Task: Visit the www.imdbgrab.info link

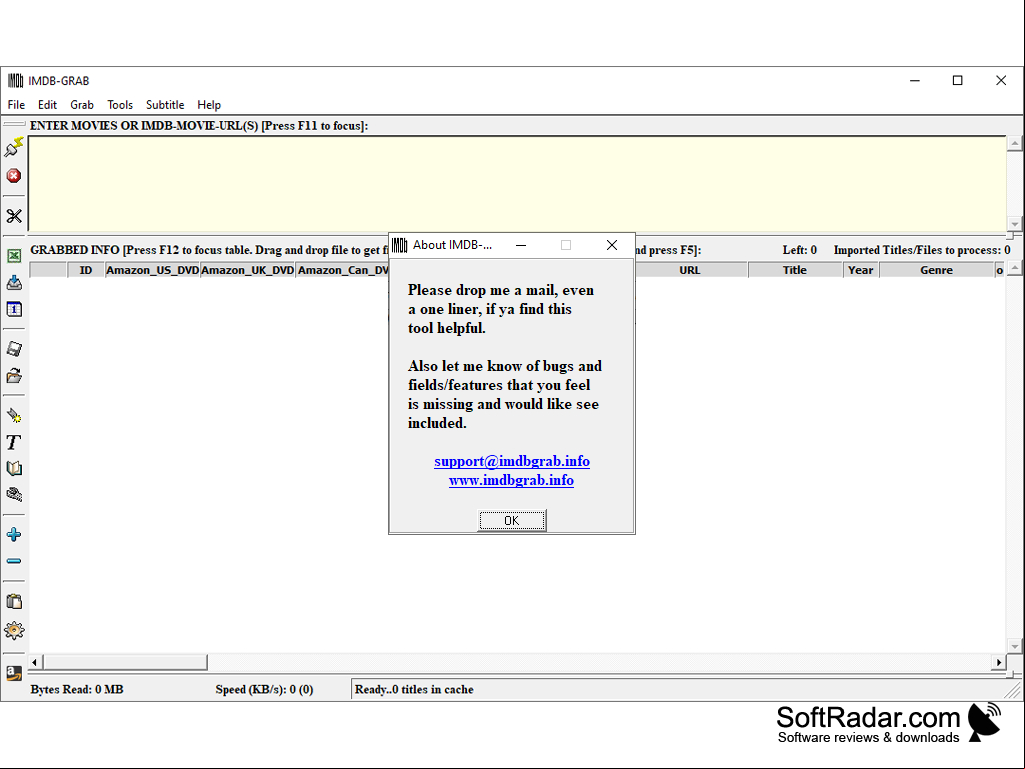Action: tap(511, 480)
